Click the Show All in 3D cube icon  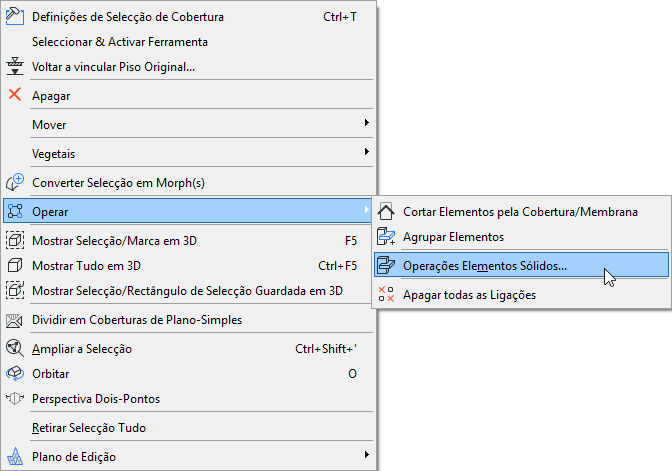pos(15,266)
